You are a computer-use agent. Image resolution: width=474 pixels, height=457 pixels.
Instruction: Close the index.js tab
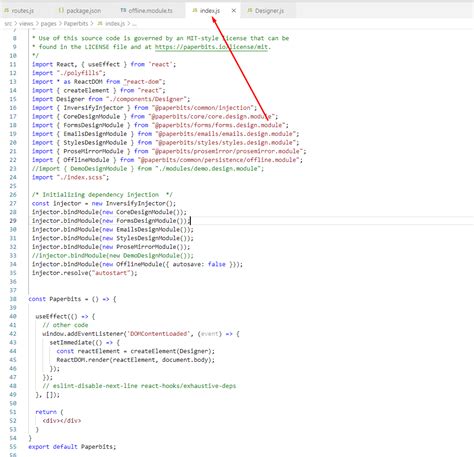coord(234,11)
